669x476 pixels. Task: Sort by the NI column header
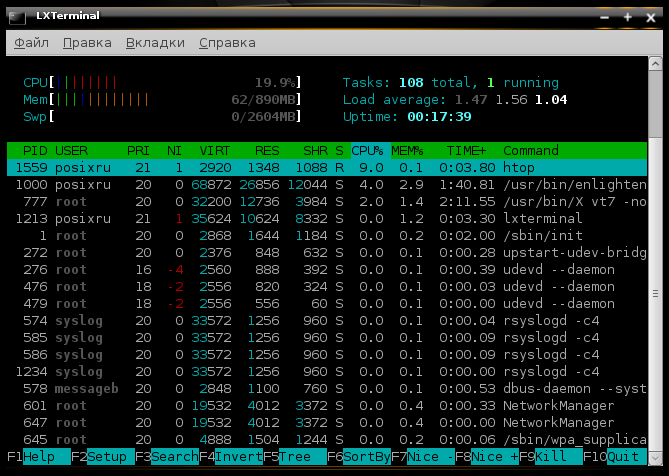pos(174,151)
